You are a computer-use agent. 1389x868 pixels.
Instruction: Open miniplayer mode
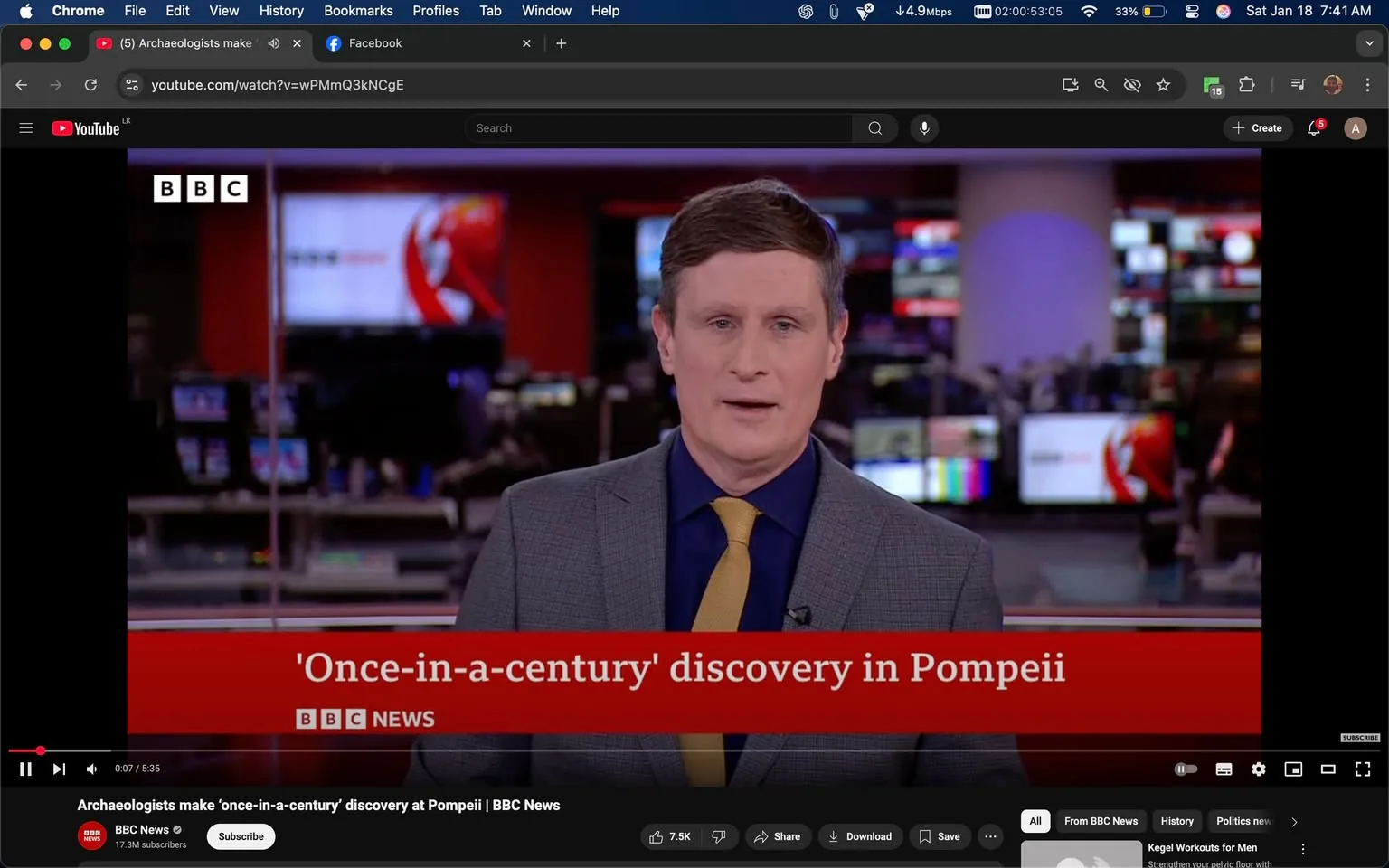1328,769
